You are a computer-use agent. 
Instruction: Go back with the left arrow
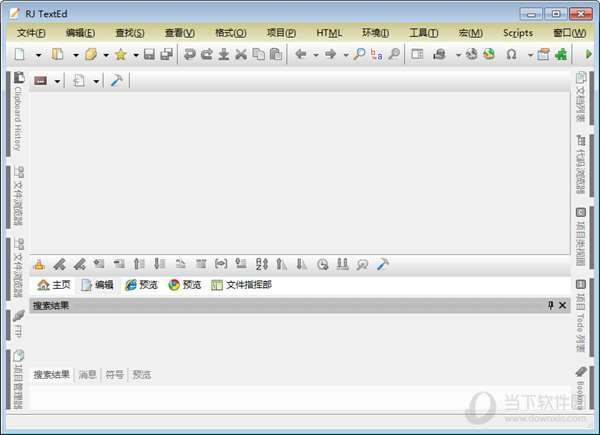[x=301, y=54]
